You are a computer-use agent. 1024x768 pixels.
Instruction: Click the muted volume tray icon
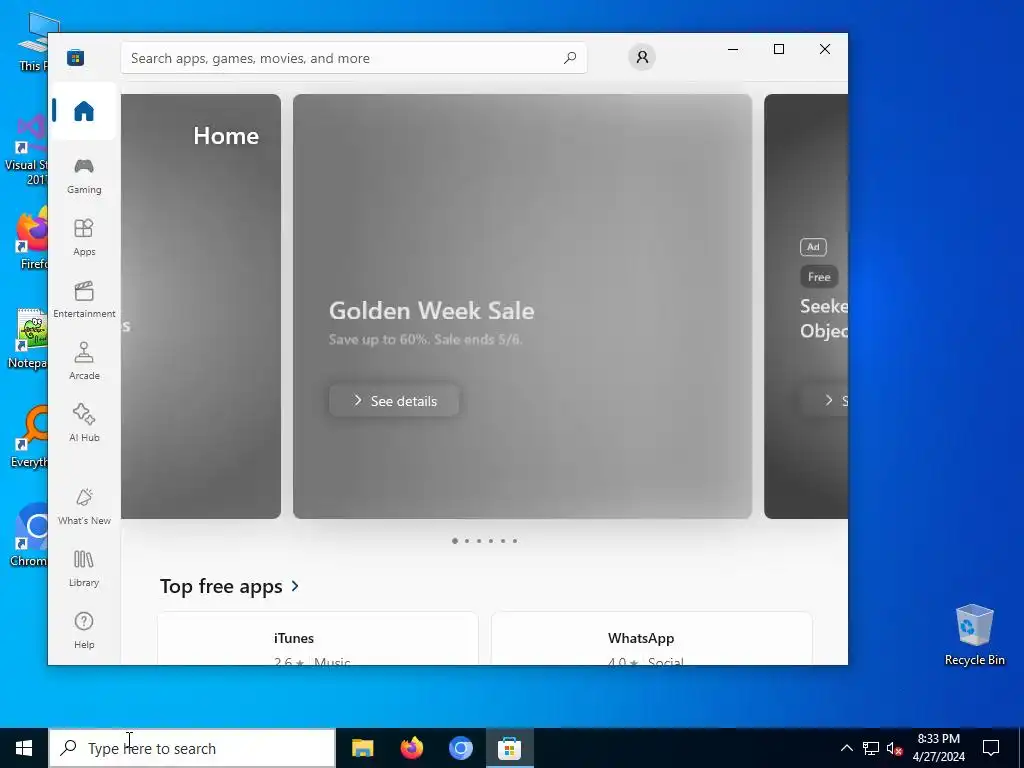coord(895,748)
